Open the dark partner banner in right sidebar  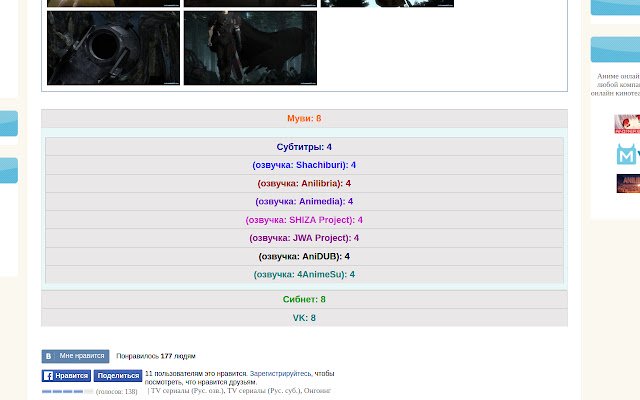(628, 183)
